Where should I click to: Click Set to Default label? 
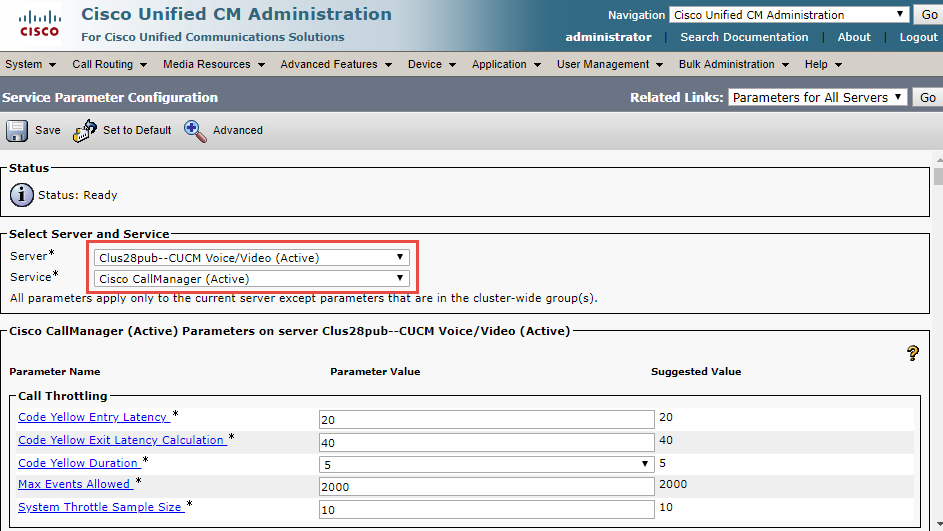tap(137, 130)
